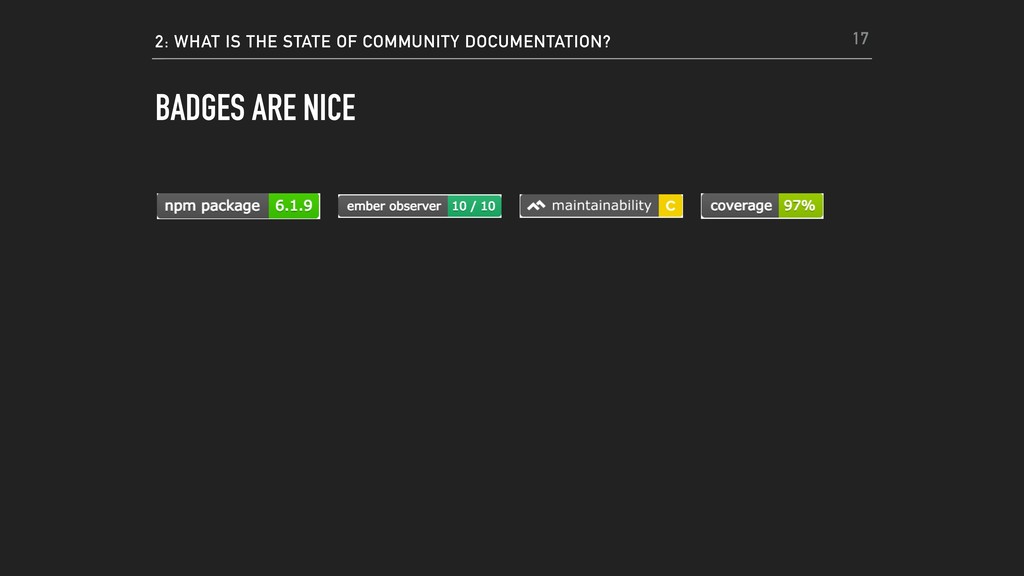Click the coverage 97% badge

pos(762,206)
